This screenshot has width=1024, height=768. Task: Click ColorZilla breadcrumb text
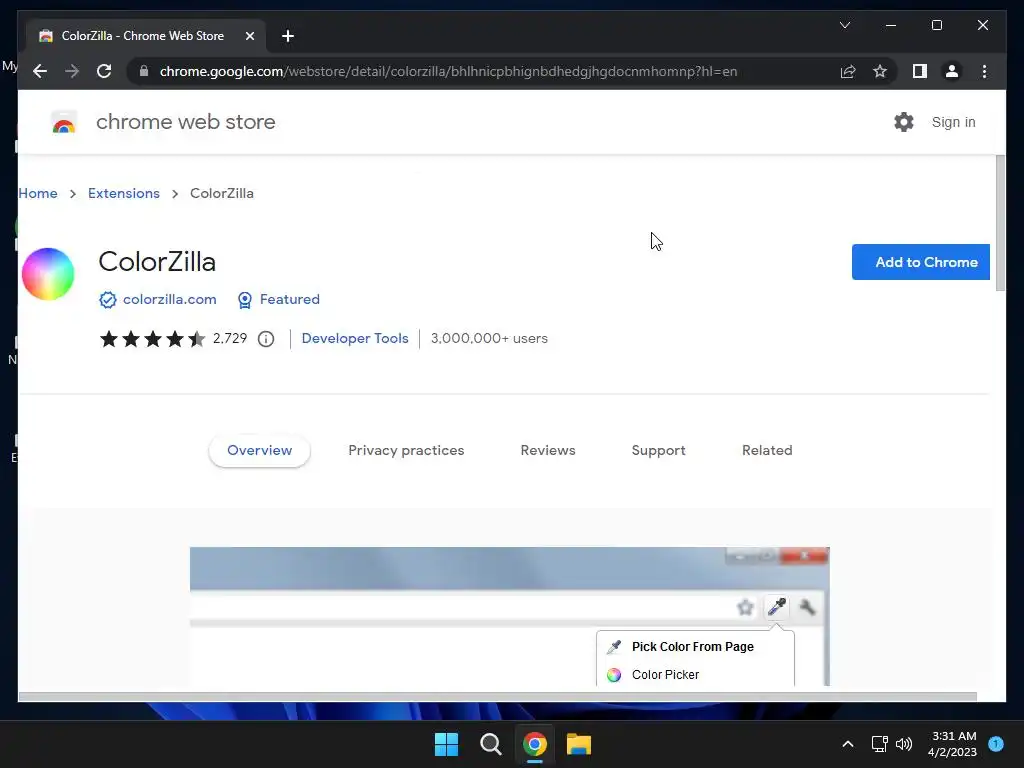click(221, 193)
